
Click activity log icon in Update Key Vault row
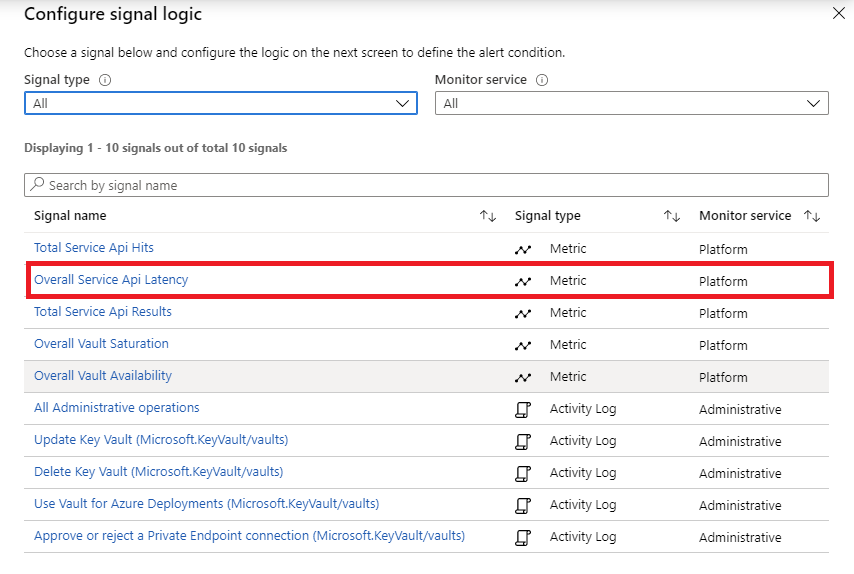tap(523, 442)
